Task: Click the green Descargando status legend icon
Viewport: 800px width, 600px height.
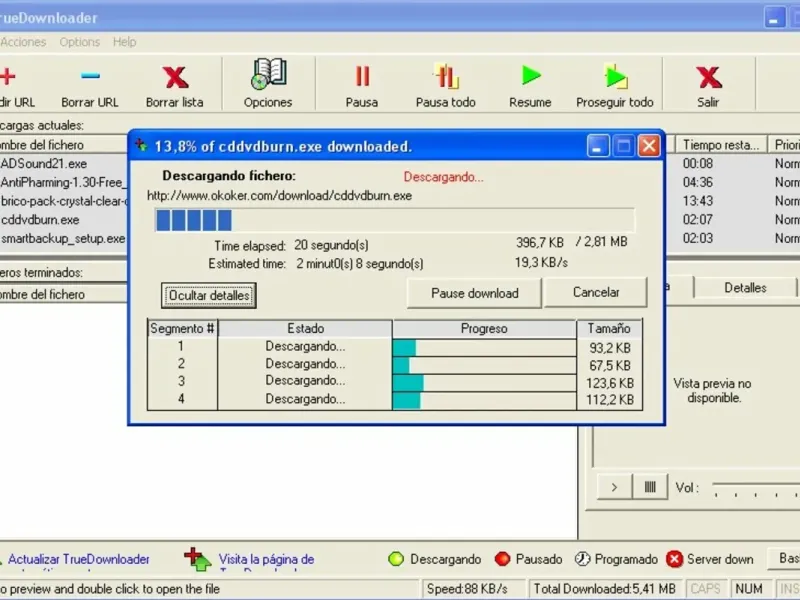Action: (396, 559)
